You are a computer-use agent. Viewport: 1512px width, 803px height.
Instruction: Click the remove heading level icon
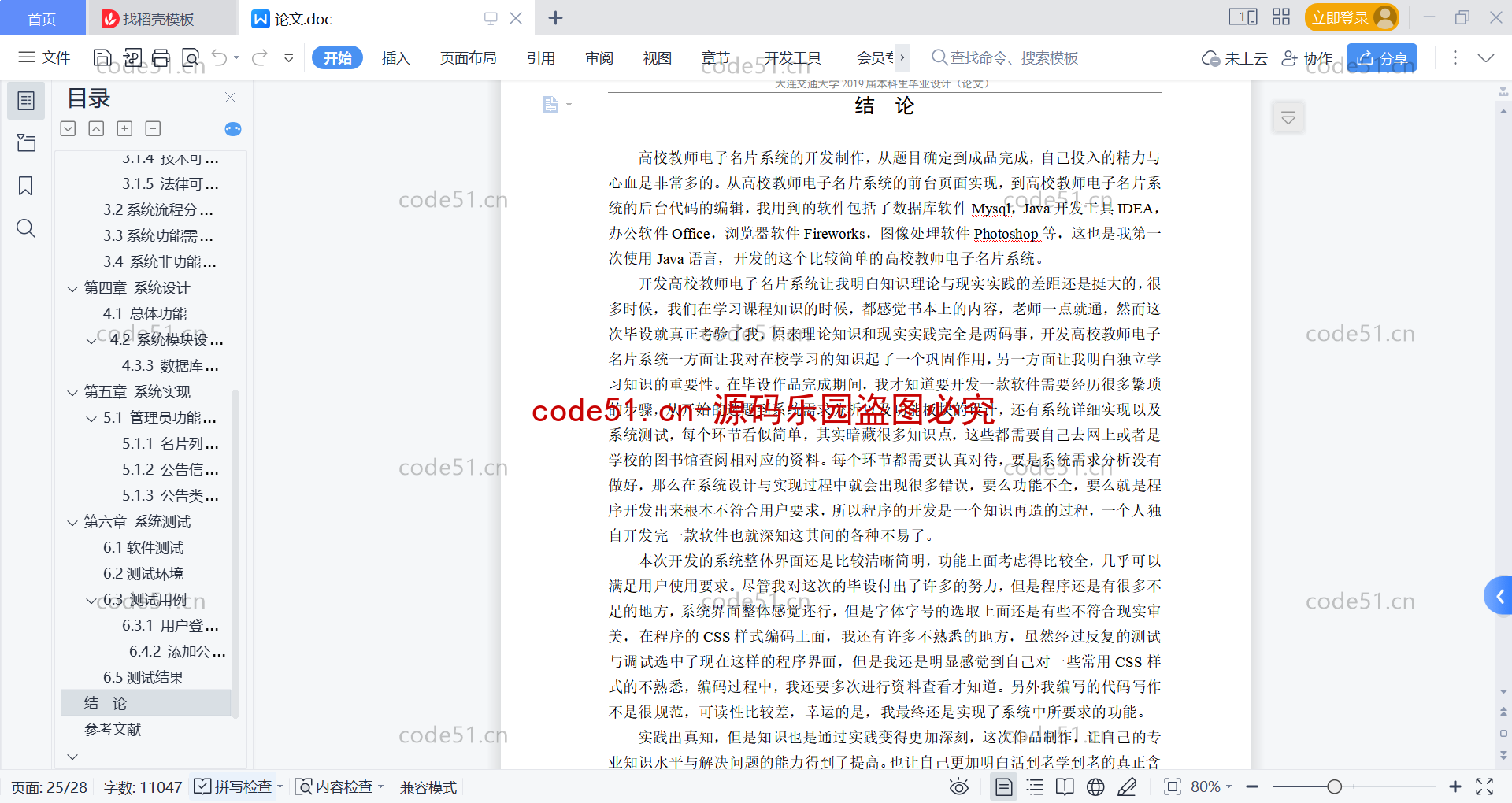coord(153,128)
